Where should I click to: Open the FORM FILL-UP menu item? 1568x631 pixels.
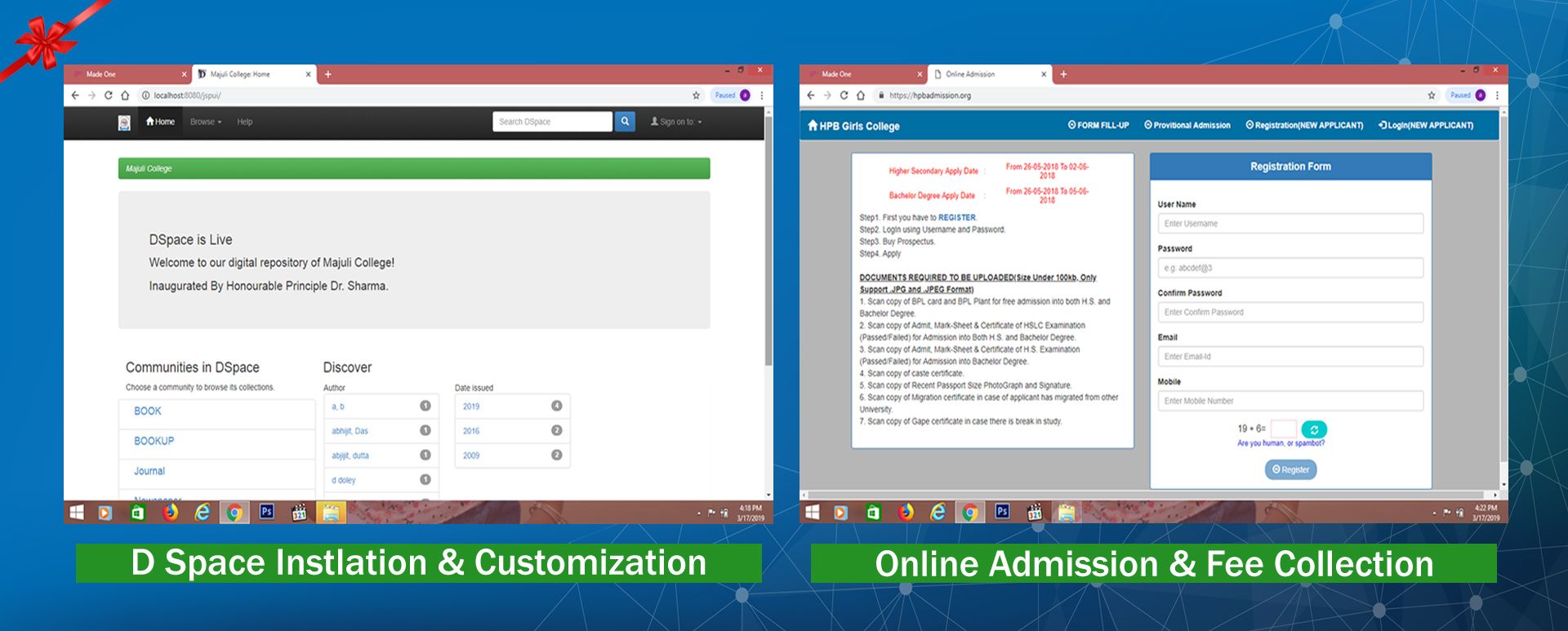[x=1098, y=126]
